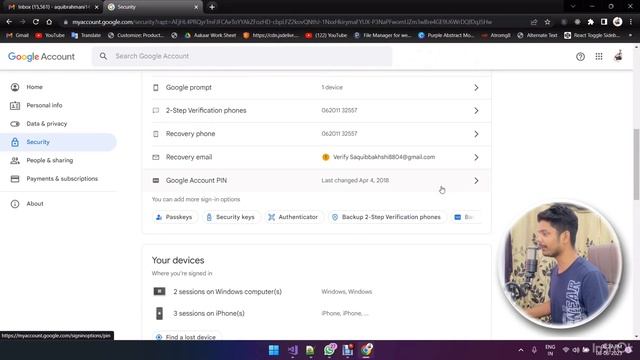Open the Chrome three-dot menu
The image size is (640, 360).
point(631,22)
